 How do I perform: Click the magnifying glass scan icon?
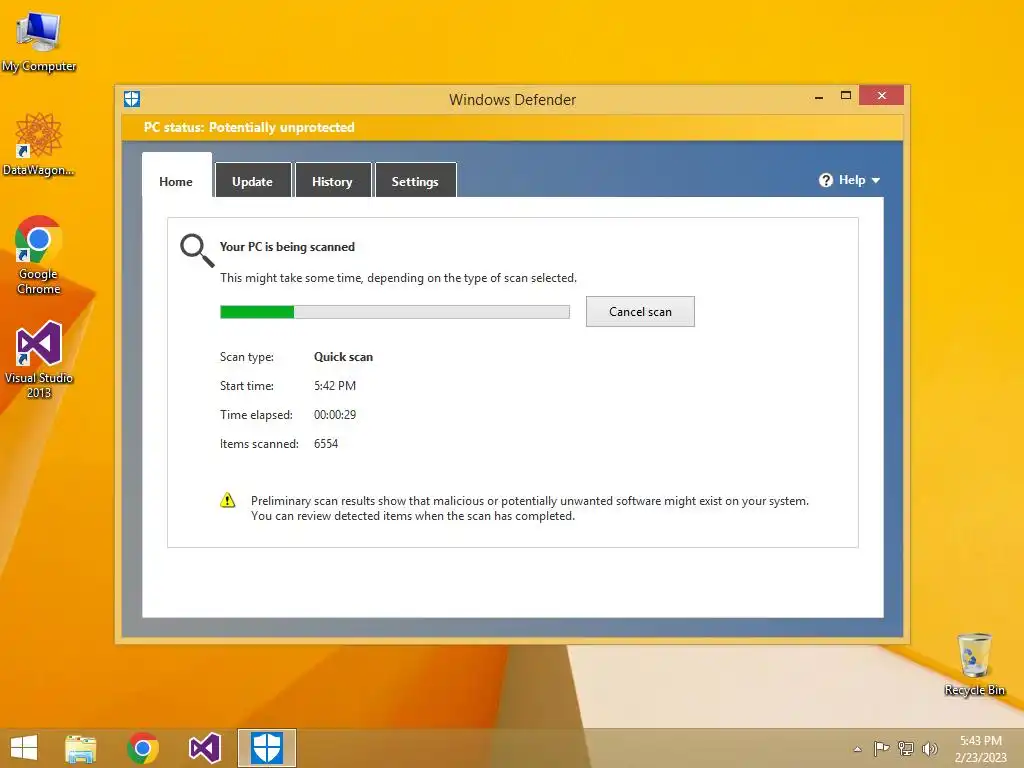tap(197, 251)
